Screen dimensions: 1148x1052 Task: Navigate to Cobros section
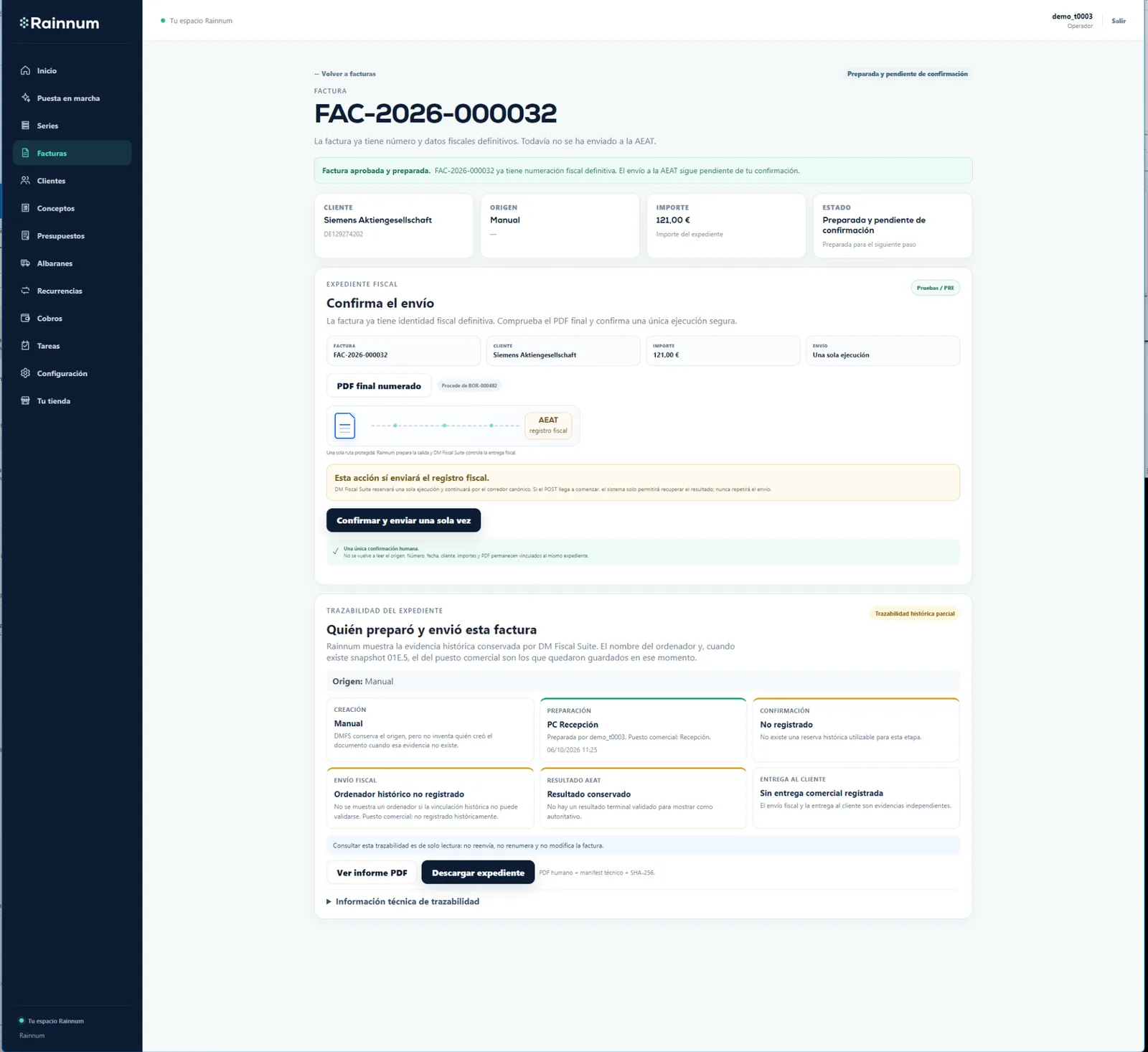(x=72, y=318)
